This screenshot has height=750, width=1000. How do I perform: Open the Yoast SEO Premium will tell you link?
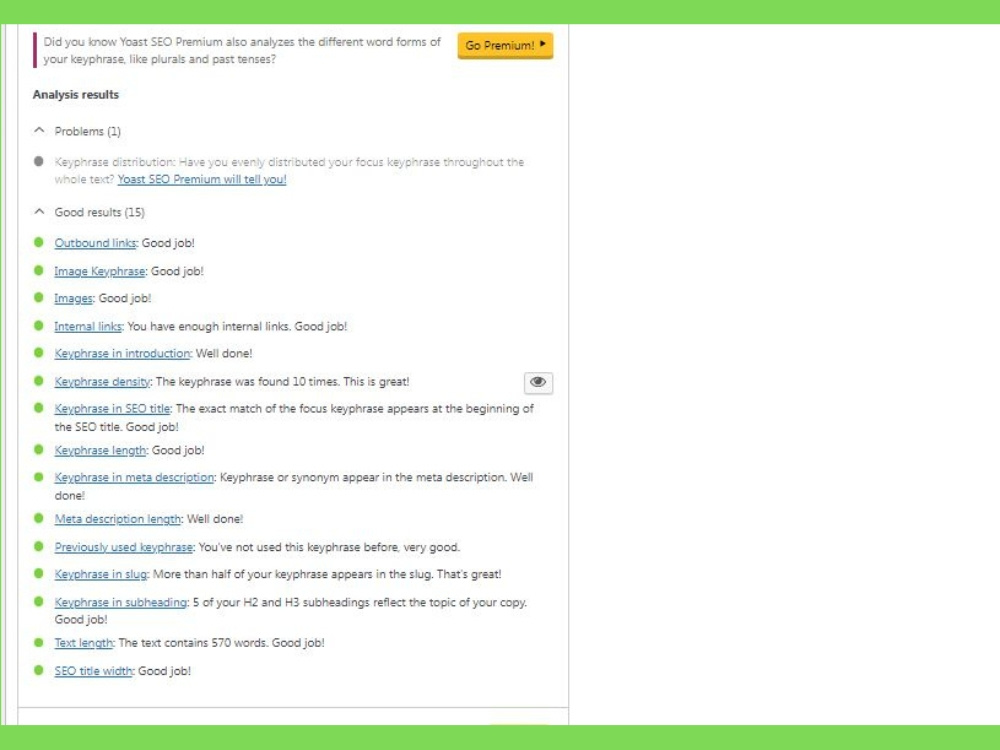(x=202, y=179)
